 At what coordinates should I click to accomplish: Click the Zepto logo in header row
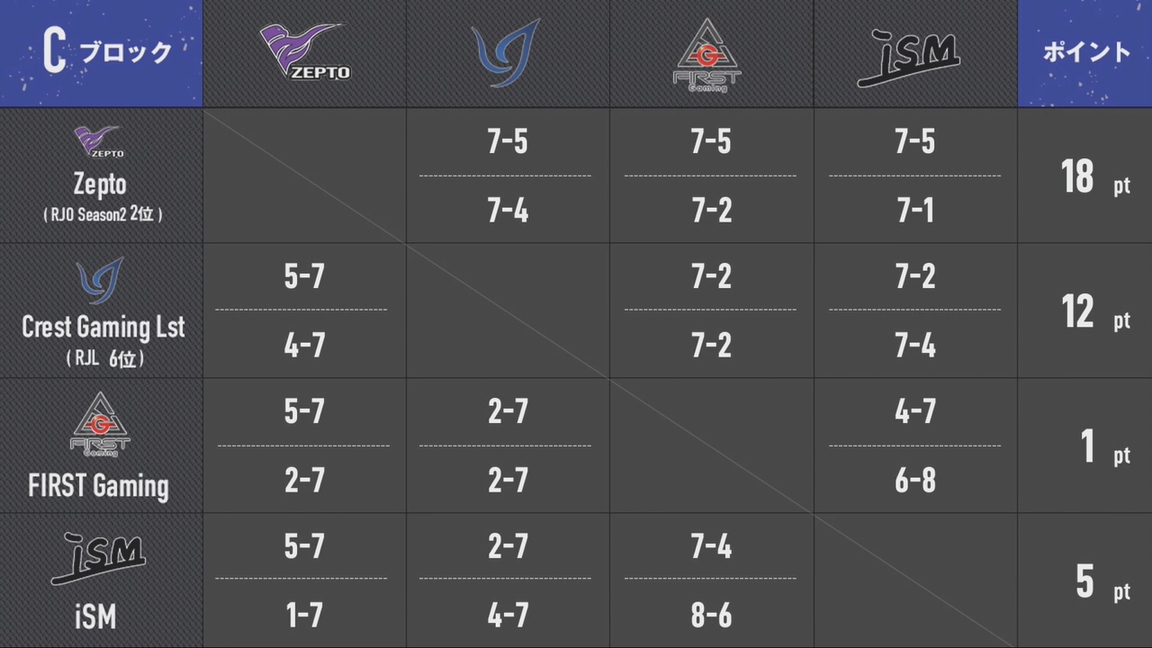305,51
